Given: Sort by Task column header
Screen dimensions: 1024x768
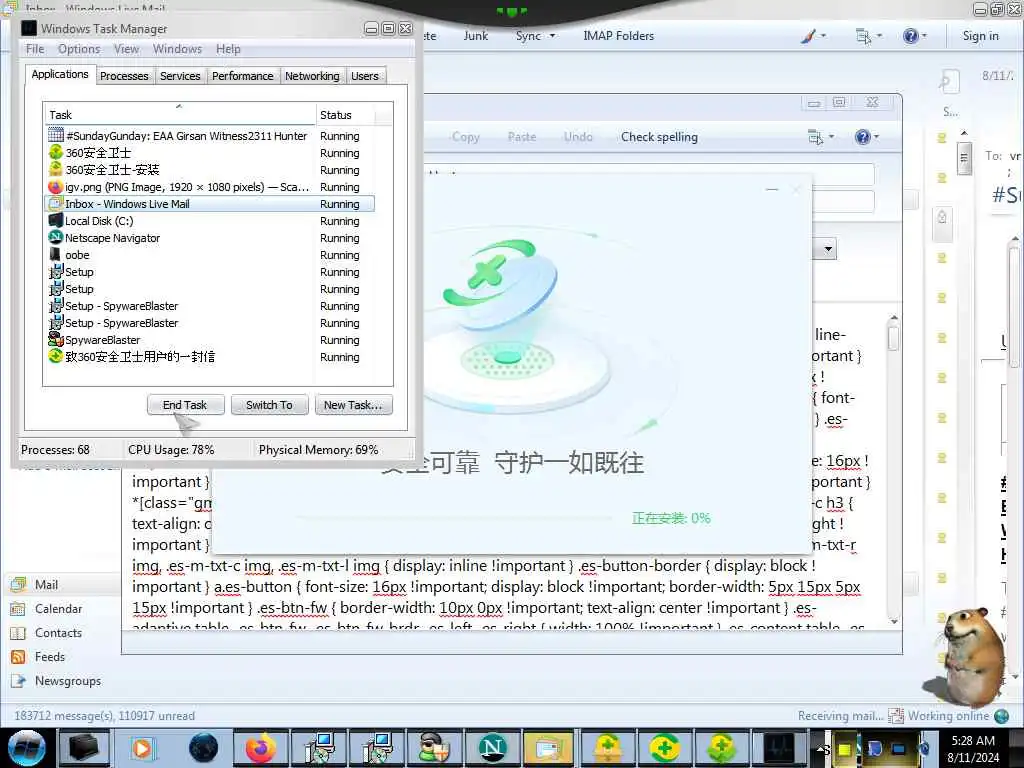Looking at the screenshot, I should tap(180, 115).
